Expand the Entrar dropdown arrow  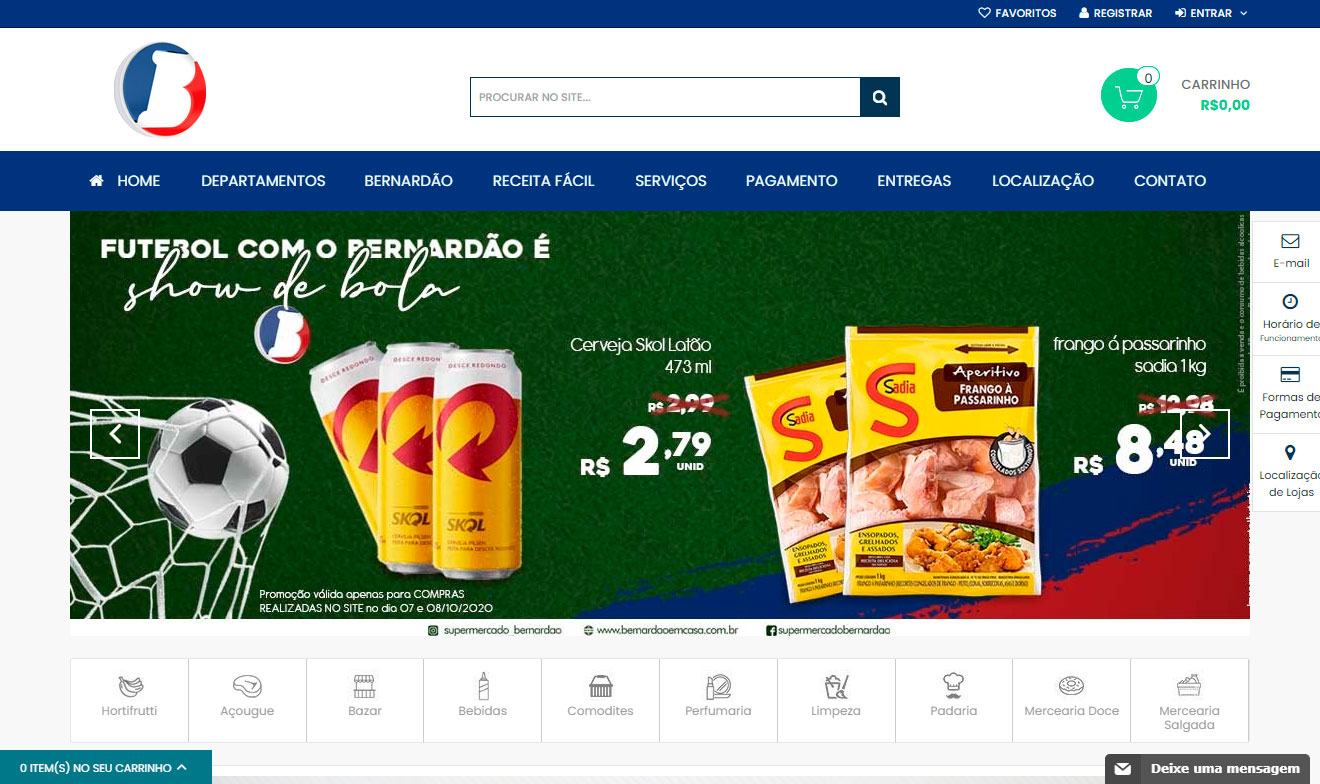coord(1244,13)
